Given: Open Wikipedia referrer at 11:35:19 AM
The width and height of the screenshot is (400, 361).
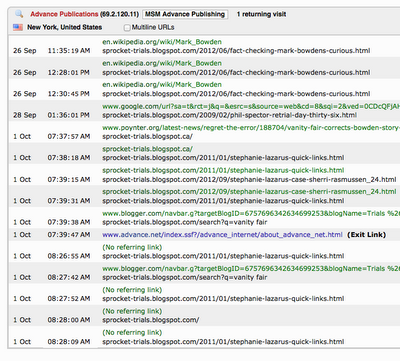Looking at the screenshot, I should coord(162,42).
